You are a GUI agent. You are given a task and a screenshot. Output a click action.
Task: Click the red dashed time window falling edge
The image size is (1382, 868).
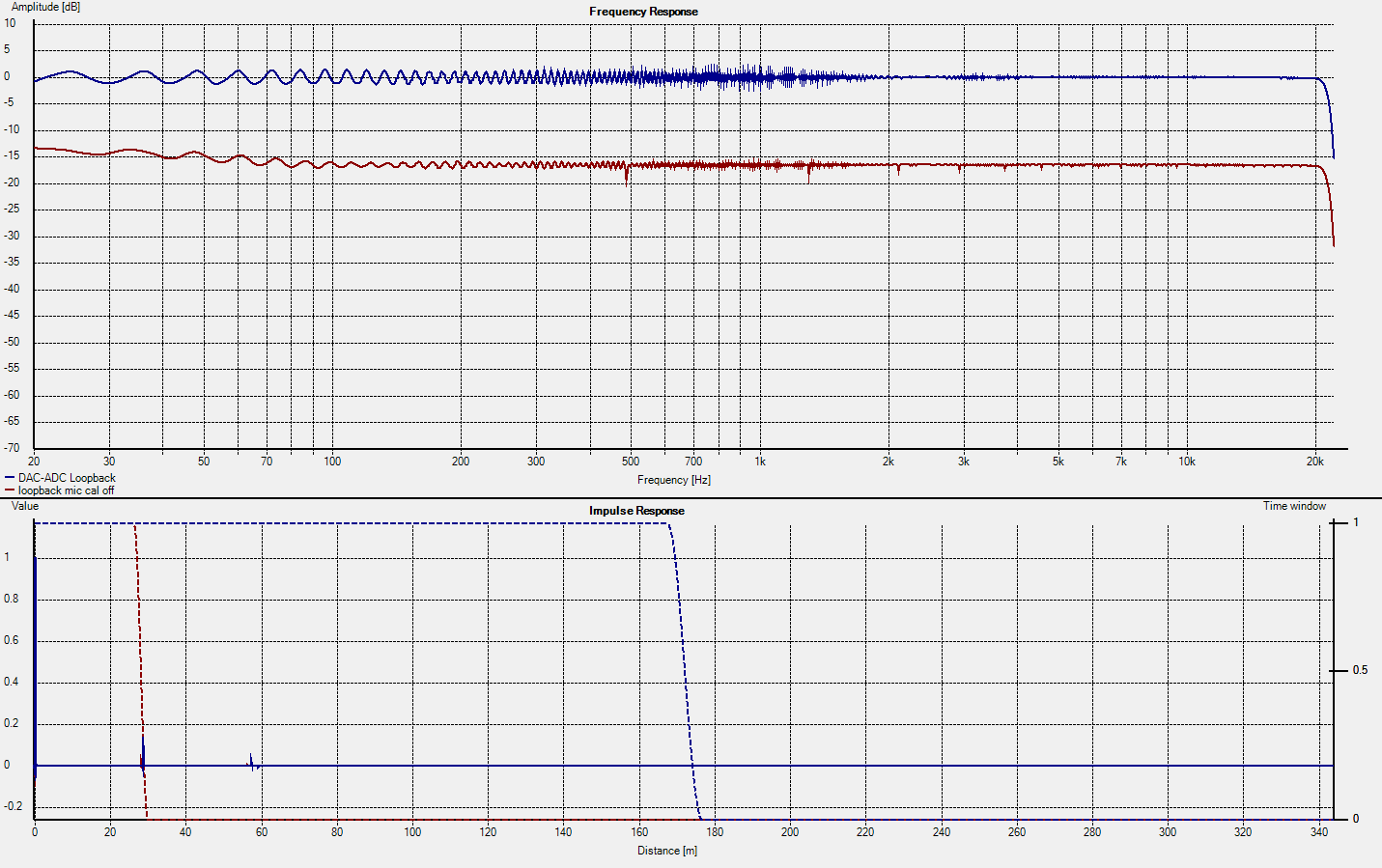[140, 671]
